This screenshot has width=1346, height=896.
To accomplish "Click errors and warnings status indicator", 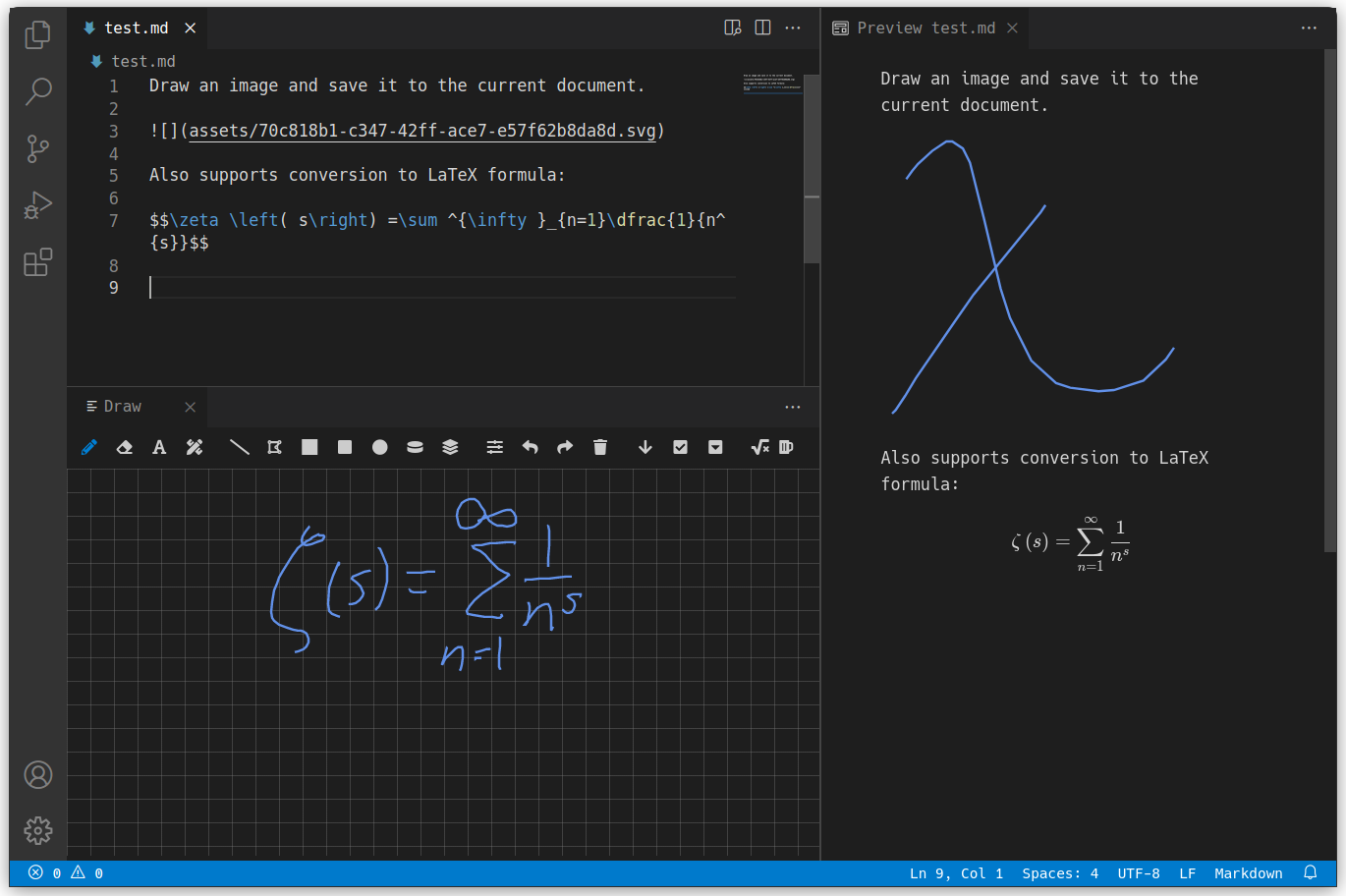I will (66, 872).
